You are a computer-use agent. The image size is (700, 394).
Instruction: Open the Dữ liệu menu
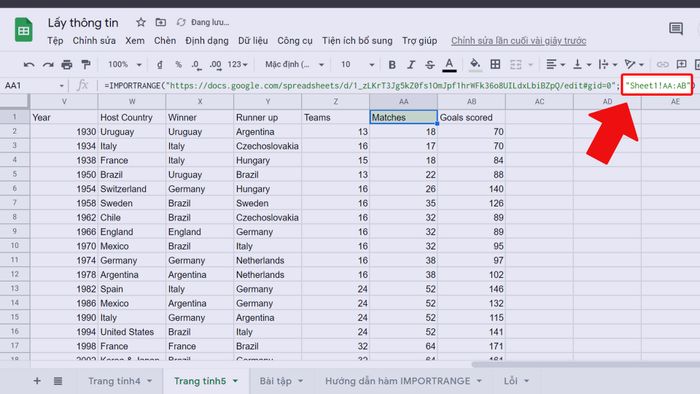(x=253, y=41)
